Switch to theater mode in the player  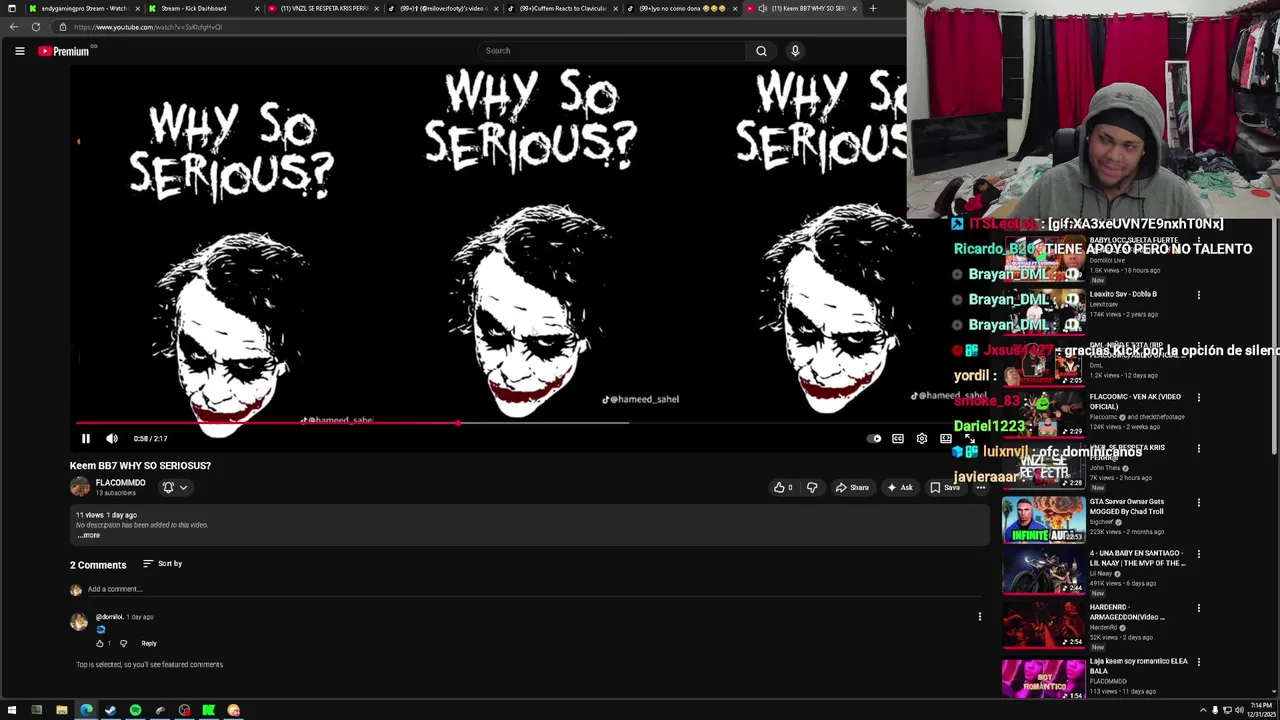tap(945, 438)
